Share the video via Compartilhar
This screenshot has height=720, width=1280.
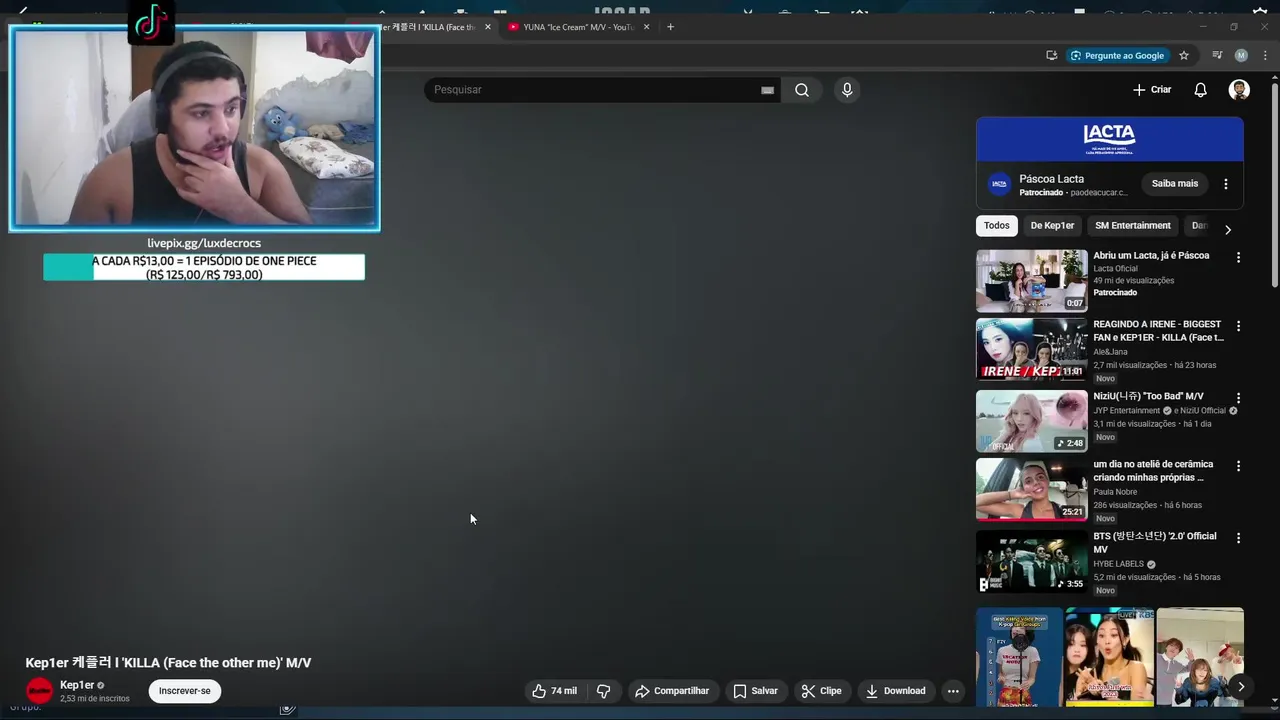pyautogui.click(x=672, y=691)
